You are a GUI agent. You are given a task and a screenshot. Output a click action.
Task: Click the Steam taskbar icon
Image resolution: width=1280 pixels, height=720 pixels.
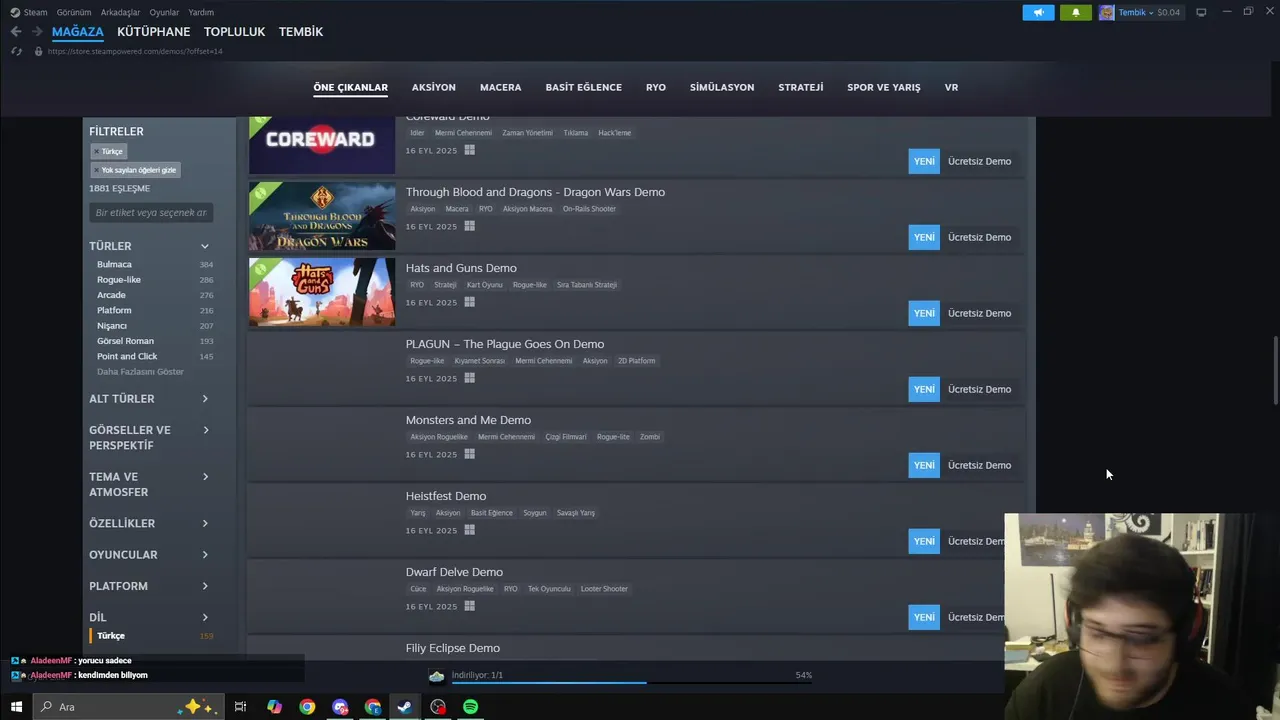pos(405,707)
